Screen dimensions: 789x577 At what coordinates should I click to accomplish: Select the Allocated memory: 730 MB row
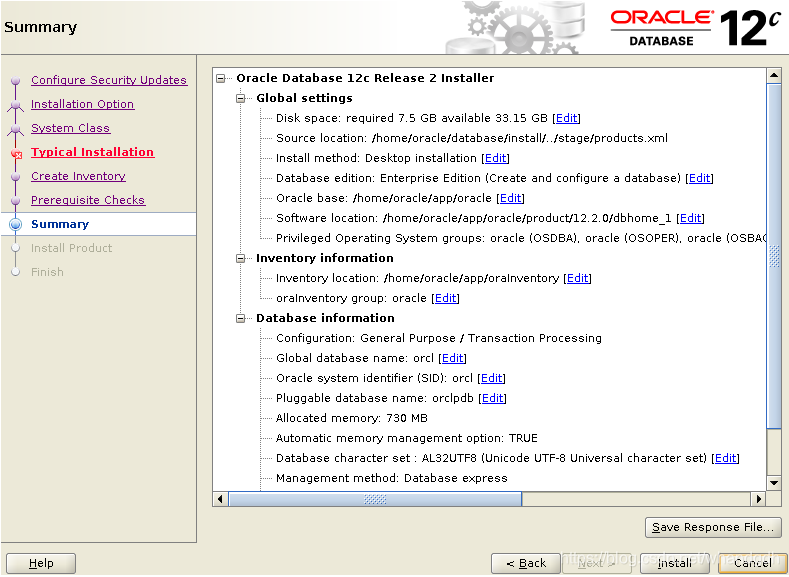(352, 419)
